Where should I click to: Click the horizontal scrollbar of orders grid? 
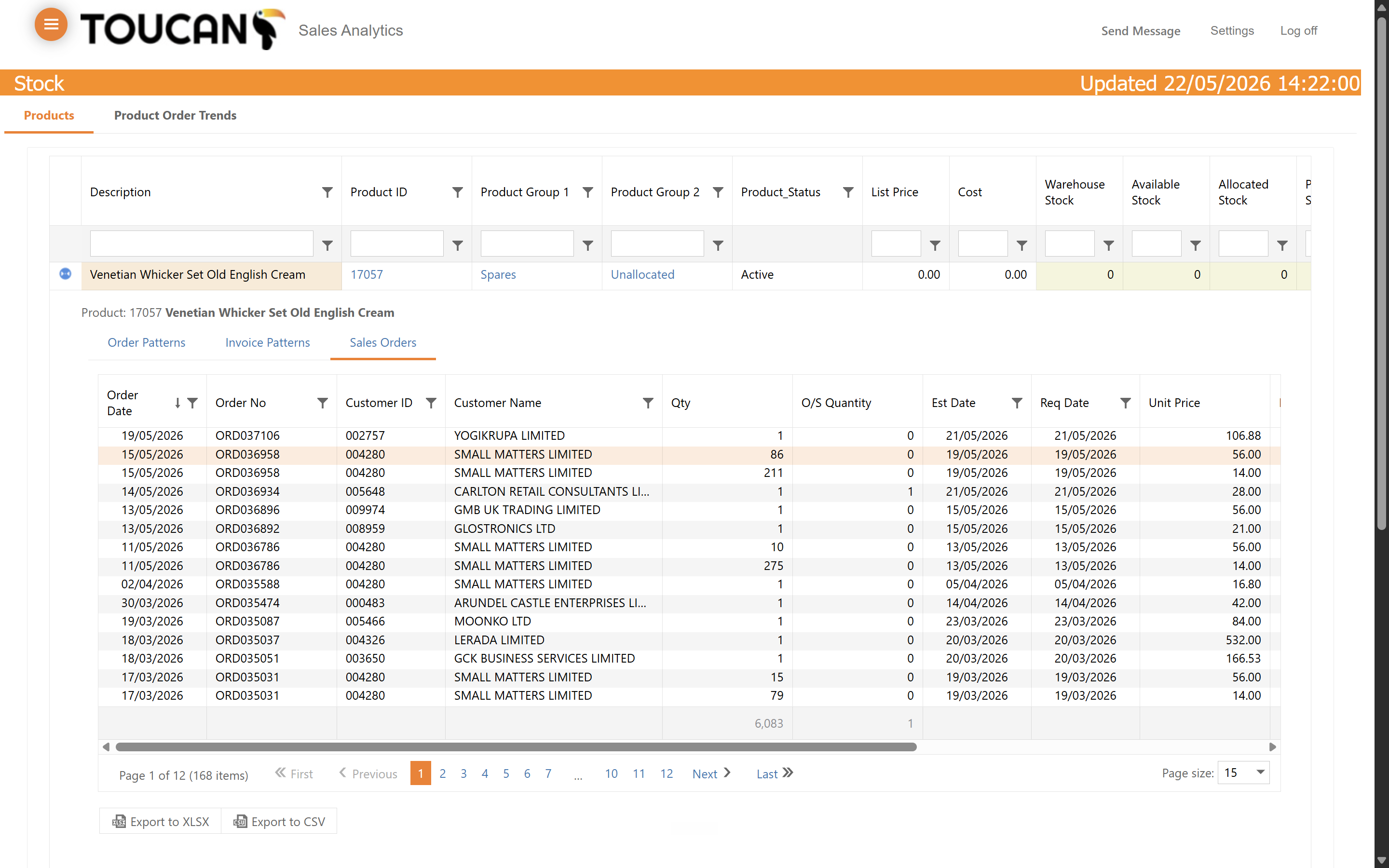pos(516,747)
